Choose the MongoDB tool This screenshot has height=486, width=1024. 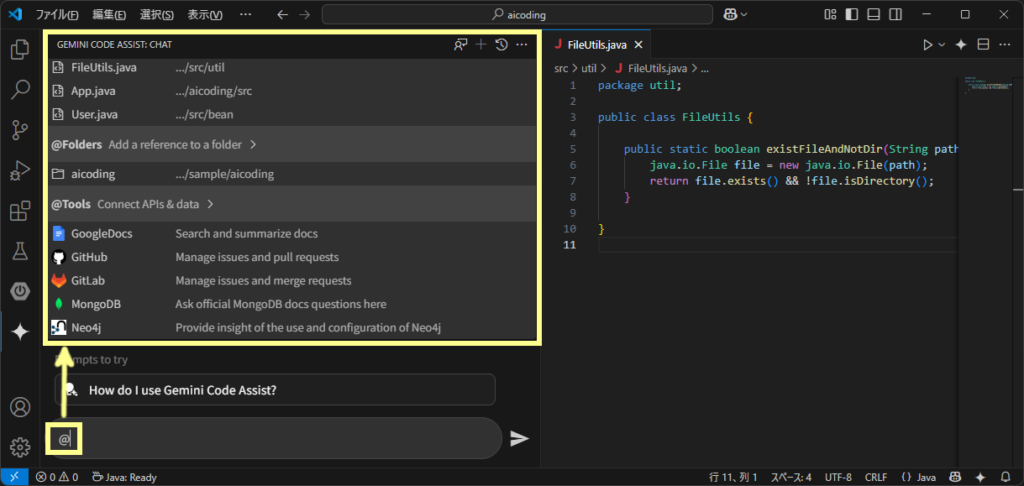click(291, 304)
